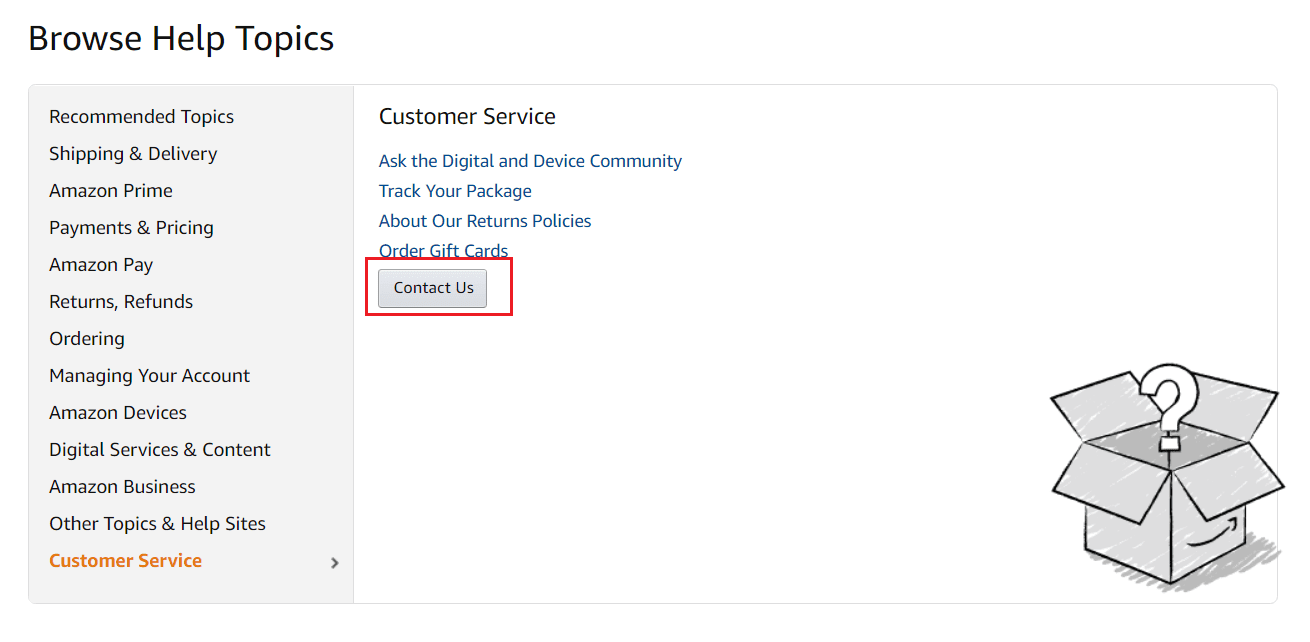The height and width of the screenshot is (642, 1310).
Task: Select Returns, Refunds topic
Action: [x=121, y=302]
